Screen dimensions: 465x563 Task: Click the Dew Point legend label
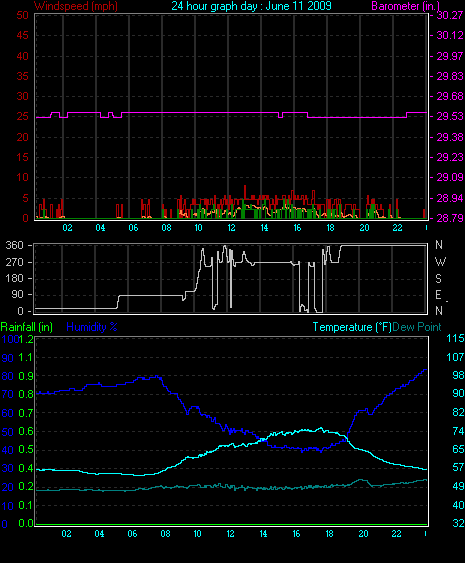417,327
